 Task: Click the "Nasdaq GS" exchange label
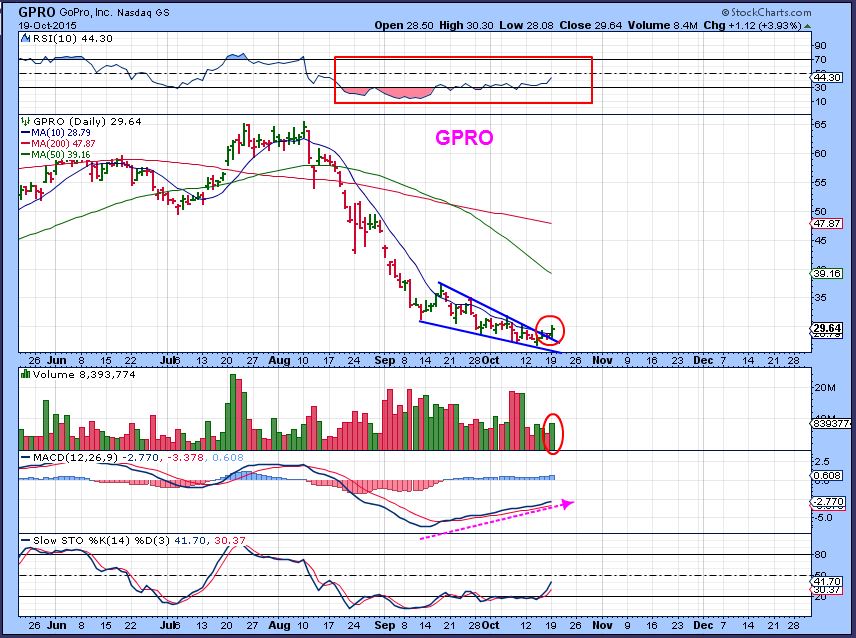coord(143,13)
